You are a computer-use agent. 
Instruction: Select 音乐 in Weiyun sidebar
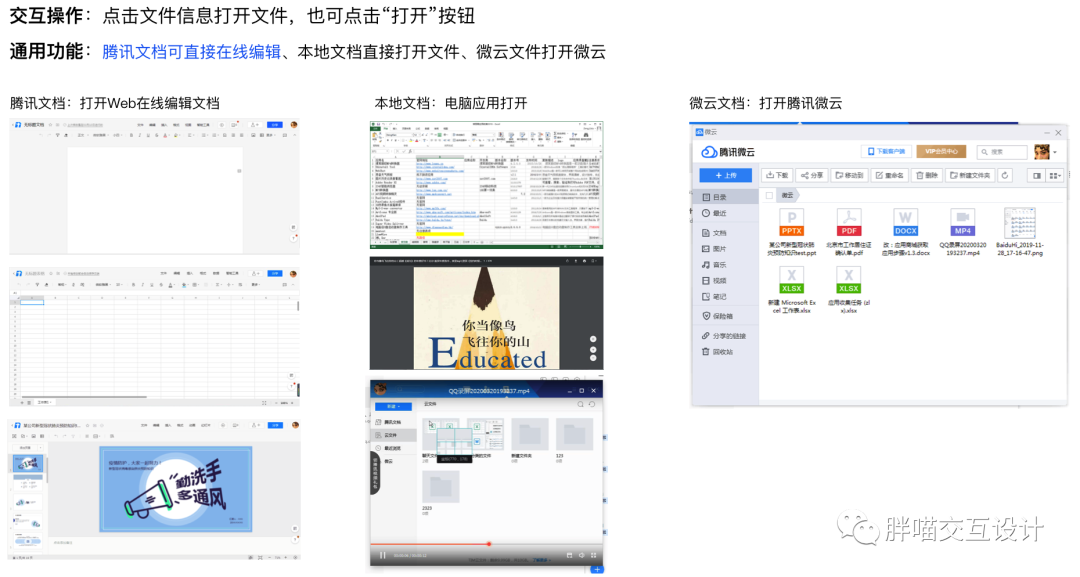click(725, 264)
